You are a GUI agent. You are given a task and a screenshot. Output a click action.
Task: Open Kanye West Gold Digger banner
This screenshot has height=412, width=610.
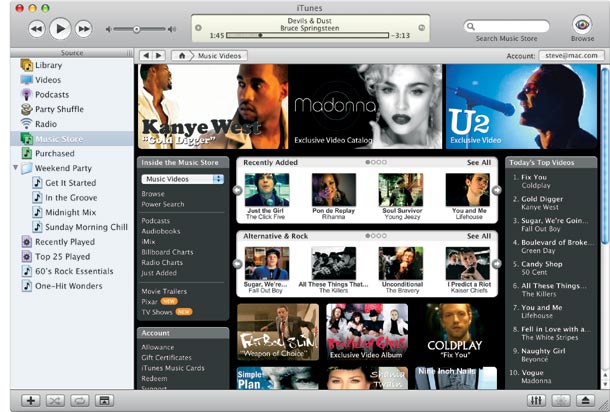coord(213,107)
